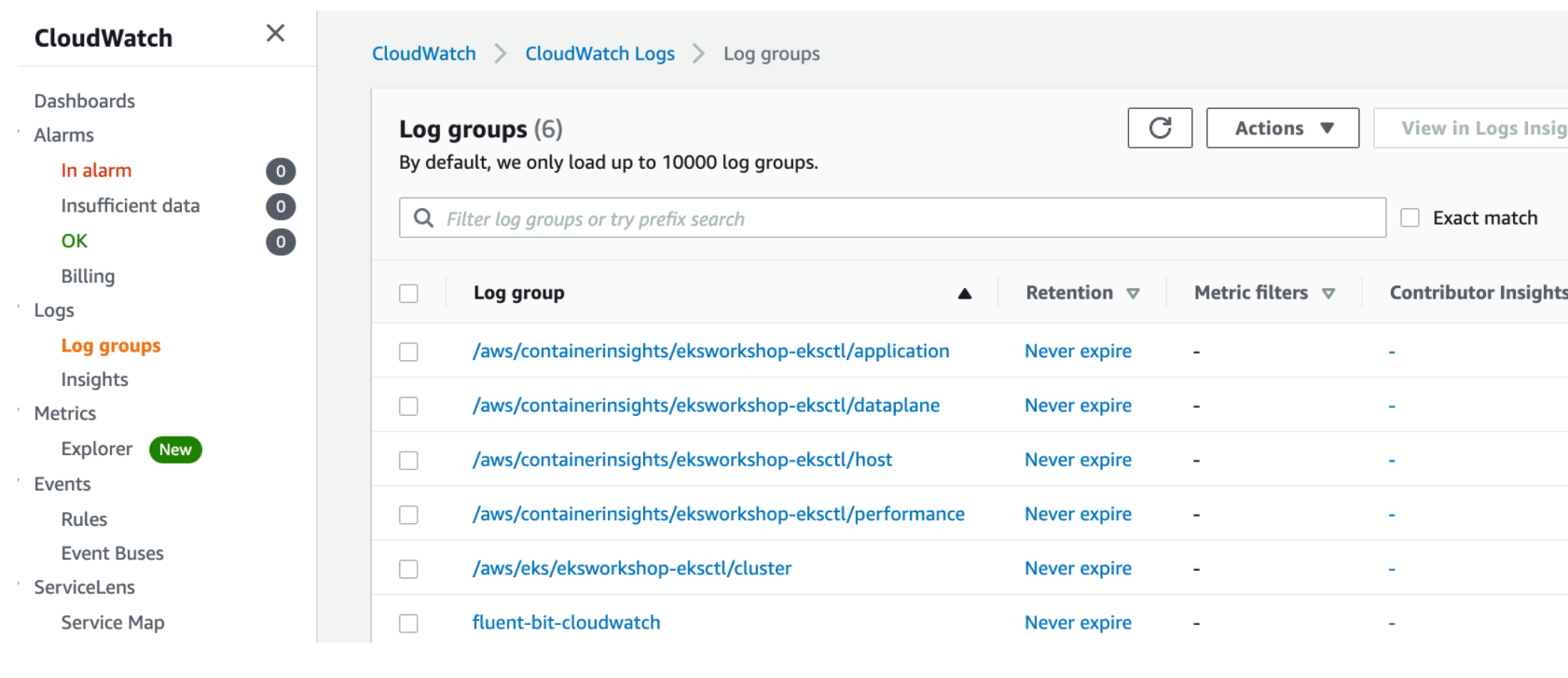The width and height of the screenshot is (1568, 678).
Task: Open fluent-bit-cloudwatch log group
Action: (567, 622)
